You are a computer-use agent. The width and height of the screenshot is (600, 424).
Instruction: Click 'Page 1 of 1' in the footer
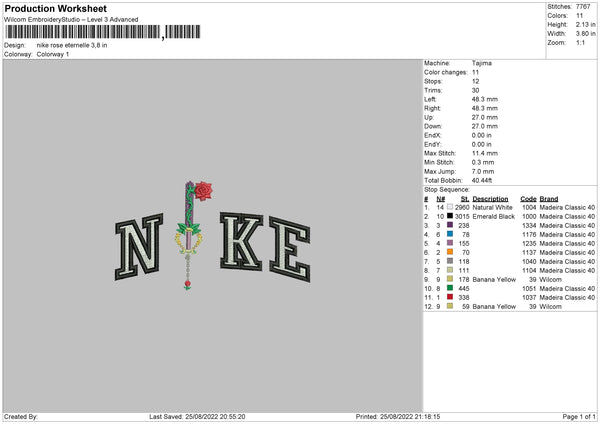click(579, 417)
